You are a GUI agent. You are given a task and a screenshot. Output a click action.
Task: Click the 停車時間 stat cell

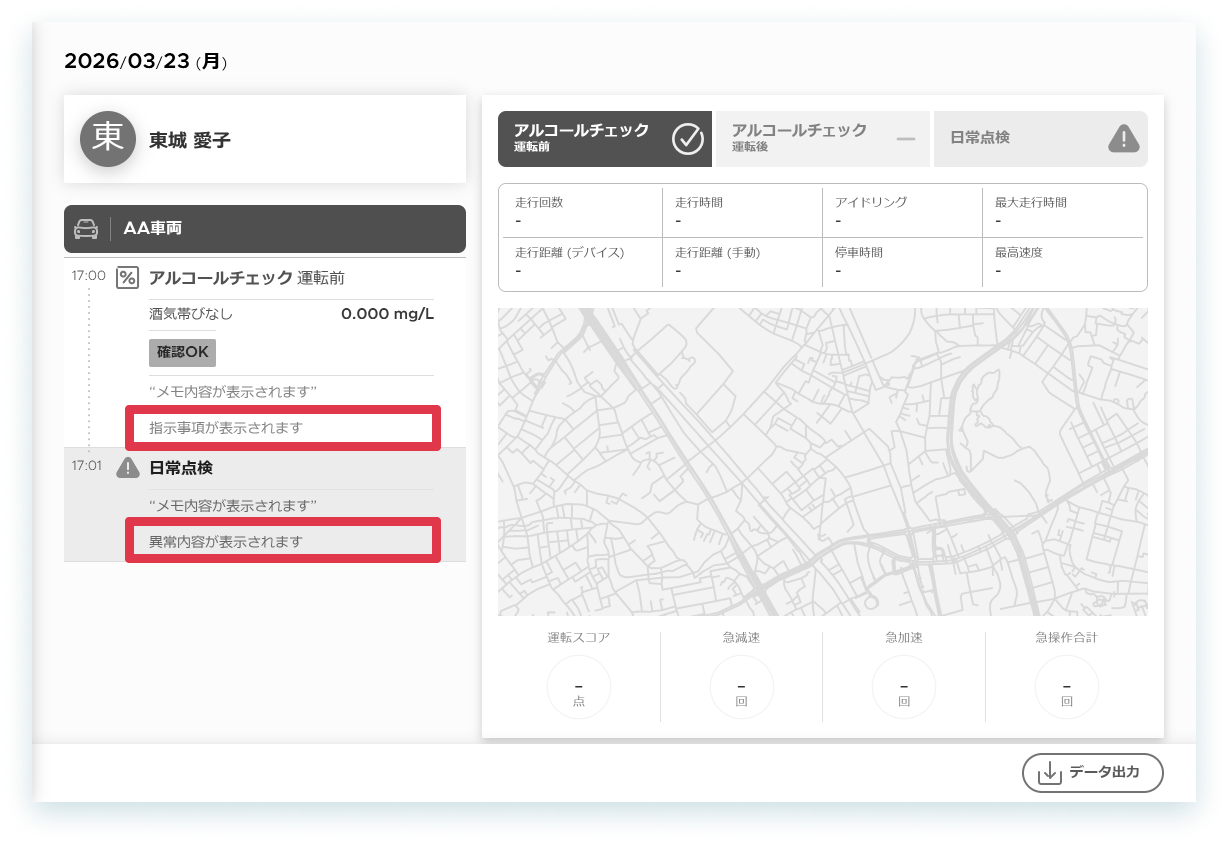tap(902, 263)
